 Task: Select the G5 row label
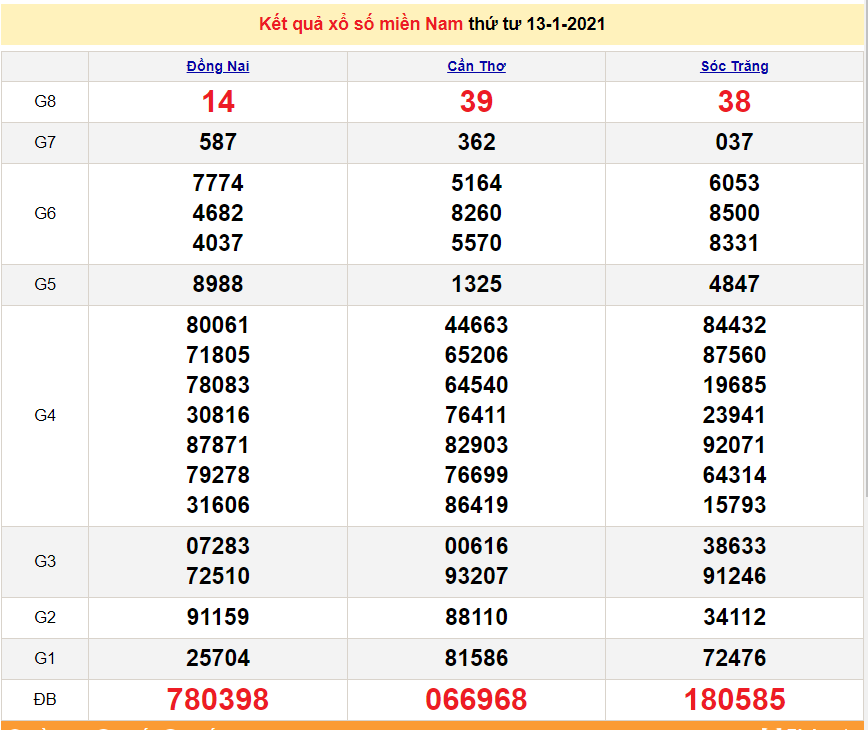click(45, 284)
